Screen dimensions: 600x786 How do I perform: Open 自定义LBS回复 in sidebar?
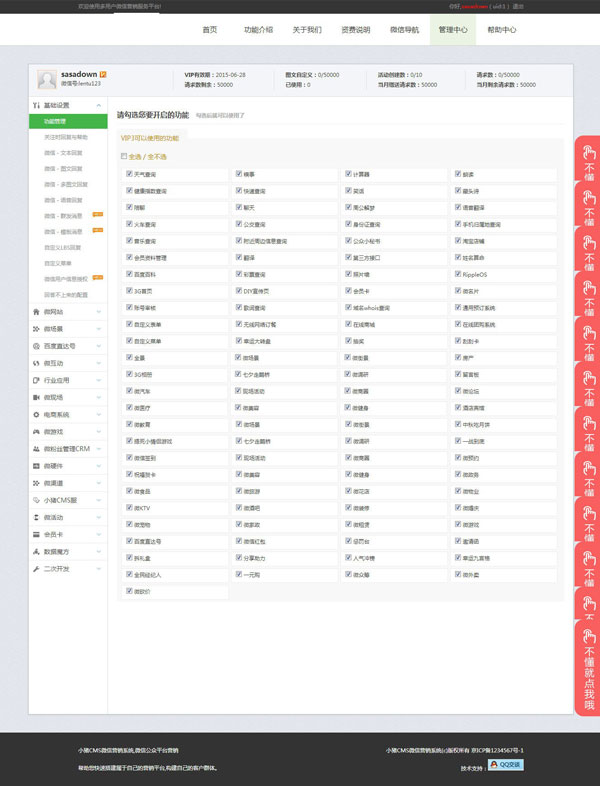pyautogui.click(x=63, y=248)
